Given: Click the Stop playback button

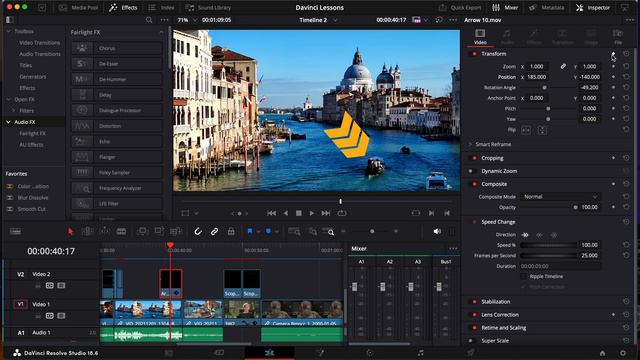Looking at the screenshot, I should coord(298,213).
